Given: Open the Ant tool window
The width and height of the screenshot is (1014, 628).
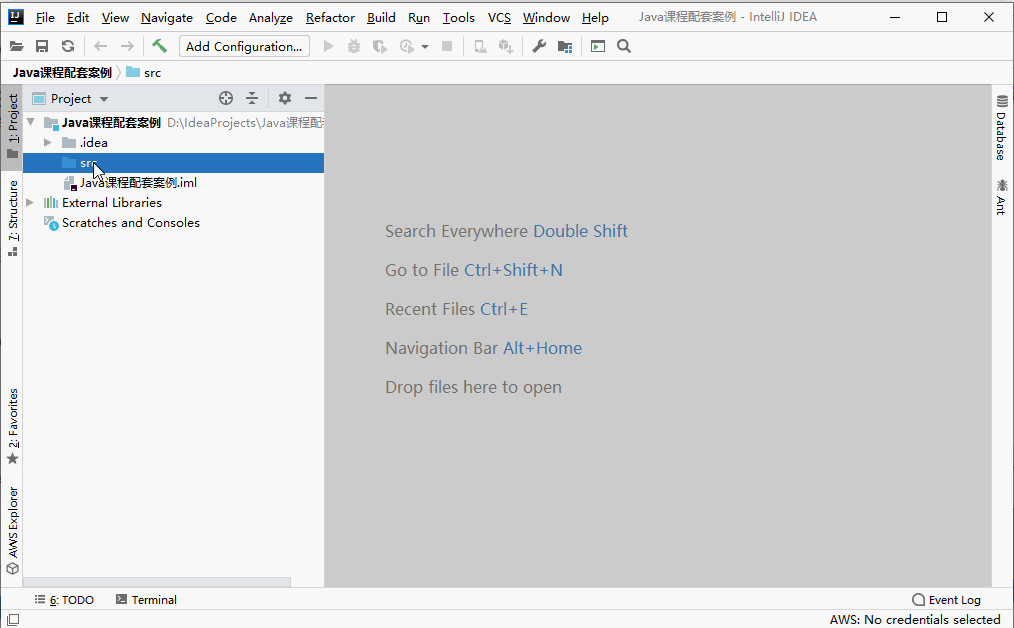Looking at the screenshot, I should pos(1002,197).
